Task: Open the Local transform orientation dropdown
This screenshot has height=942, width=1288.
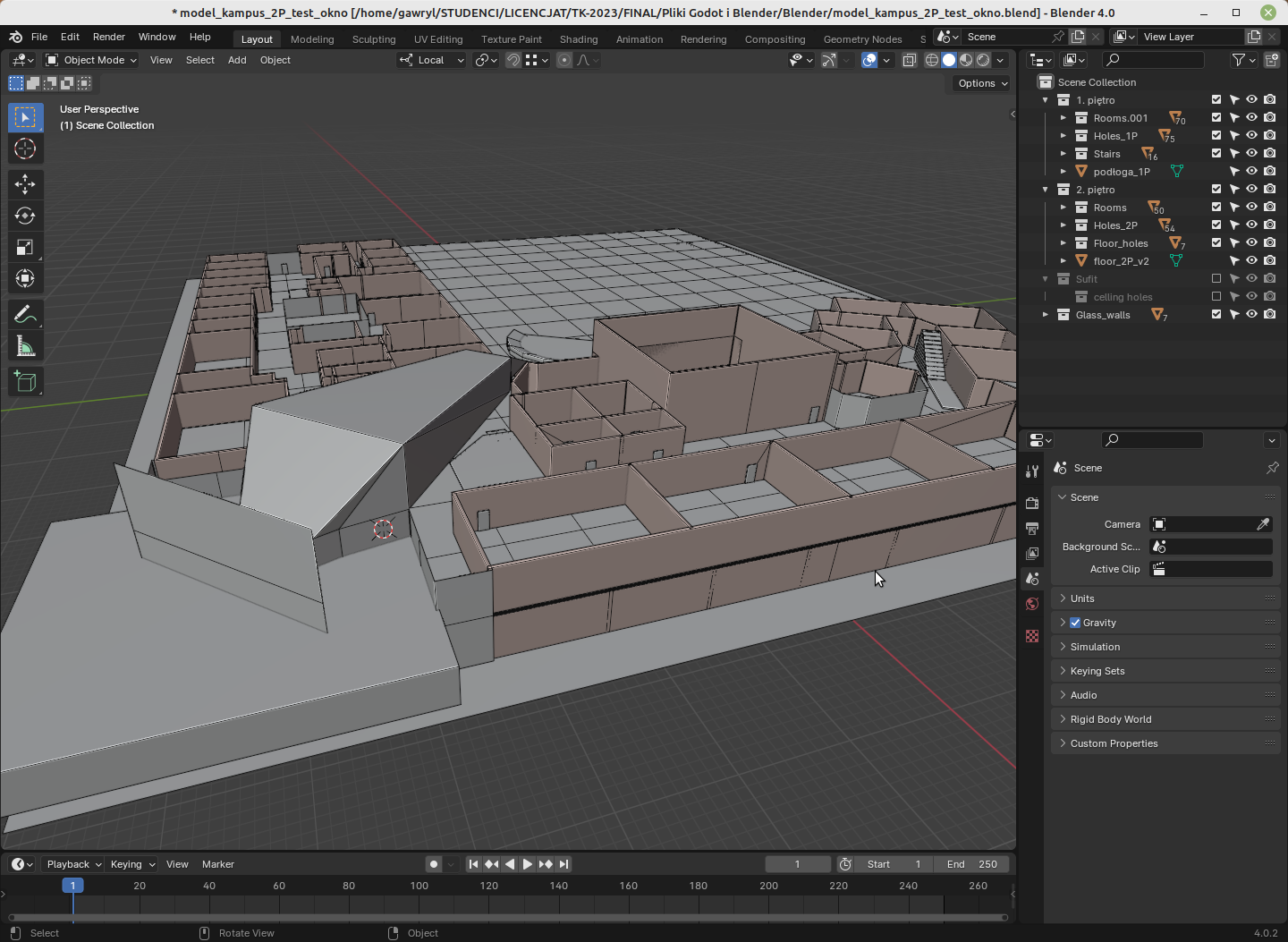Action: coord(431,60)
